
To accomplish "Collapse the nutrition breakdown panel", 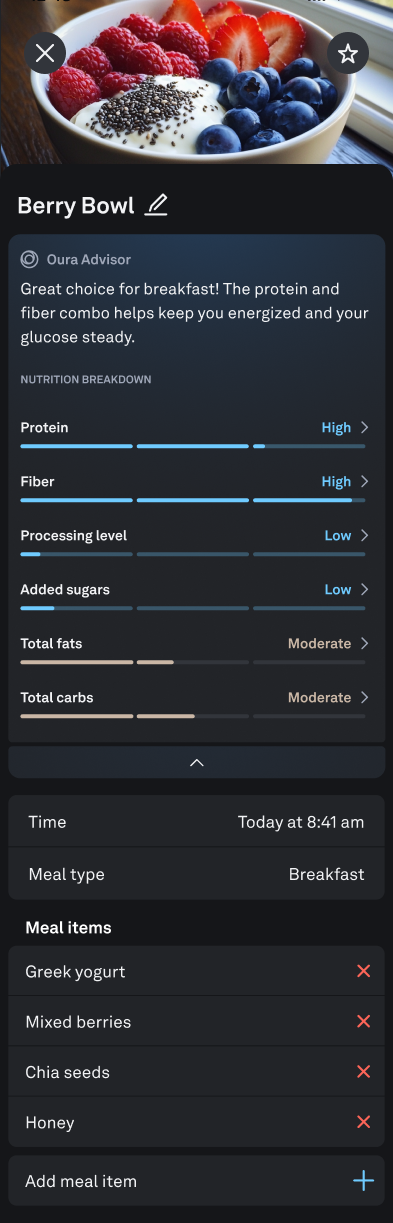I will (197, 762).
